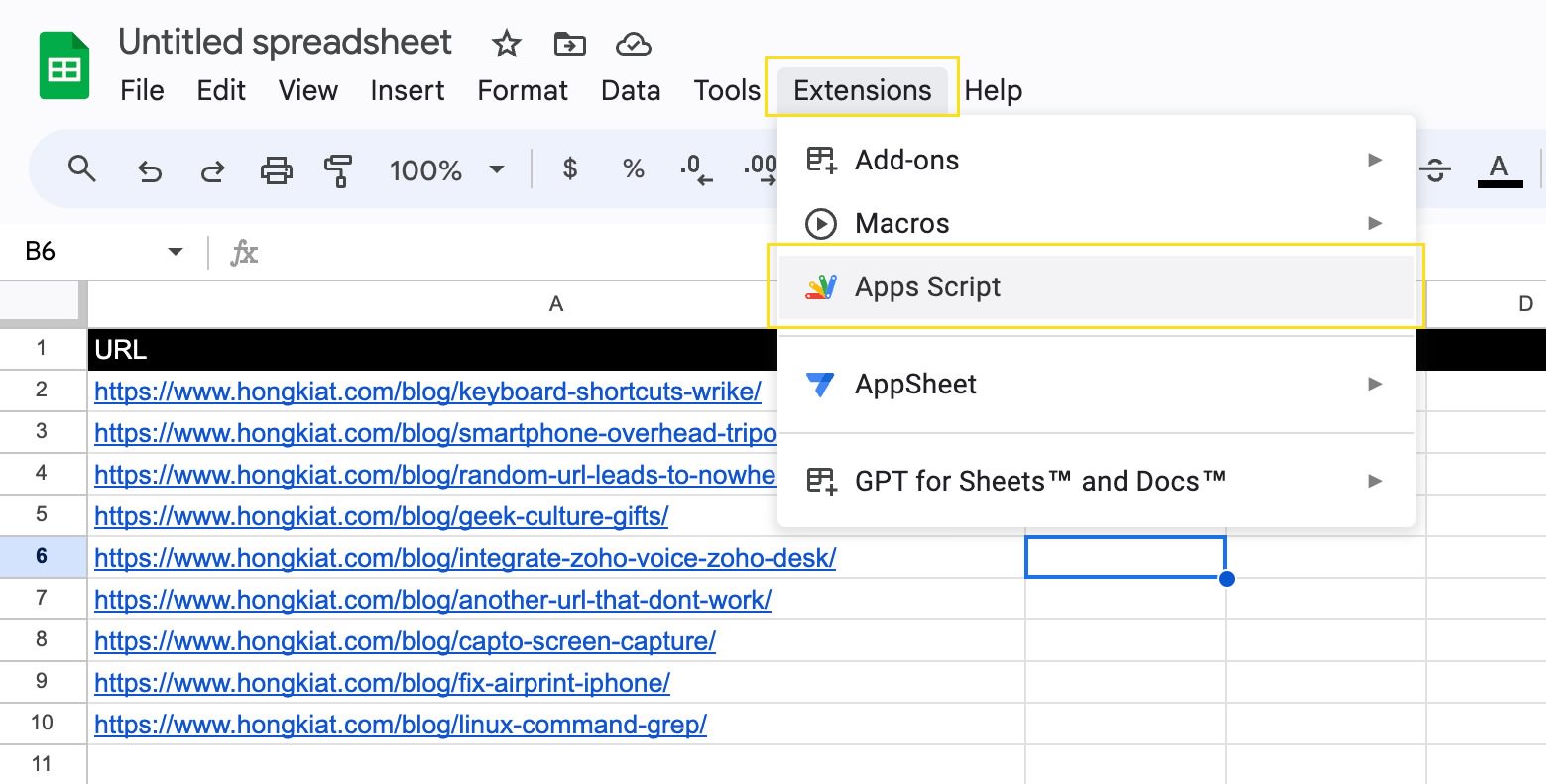Expand the AppSheet submenu arrow
Image resolution: width=1546 pixels, height=784 pixels.
coord(1375,384)
